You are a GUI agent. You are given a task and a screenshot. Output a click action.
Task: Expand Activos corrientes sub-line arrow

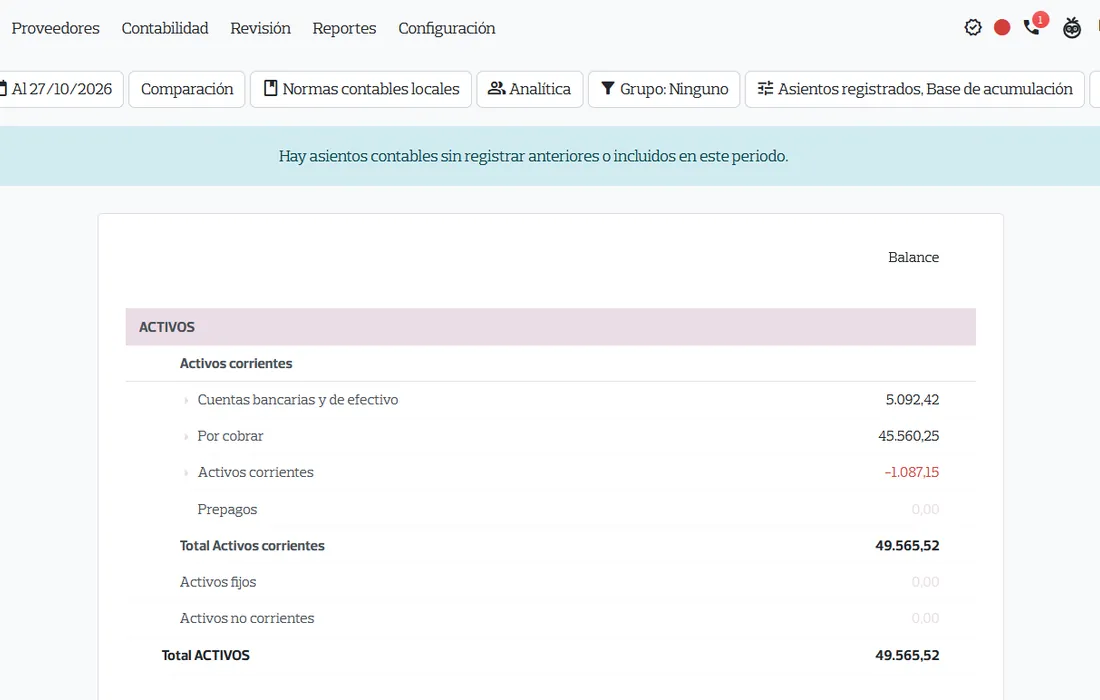pos(186,473)
